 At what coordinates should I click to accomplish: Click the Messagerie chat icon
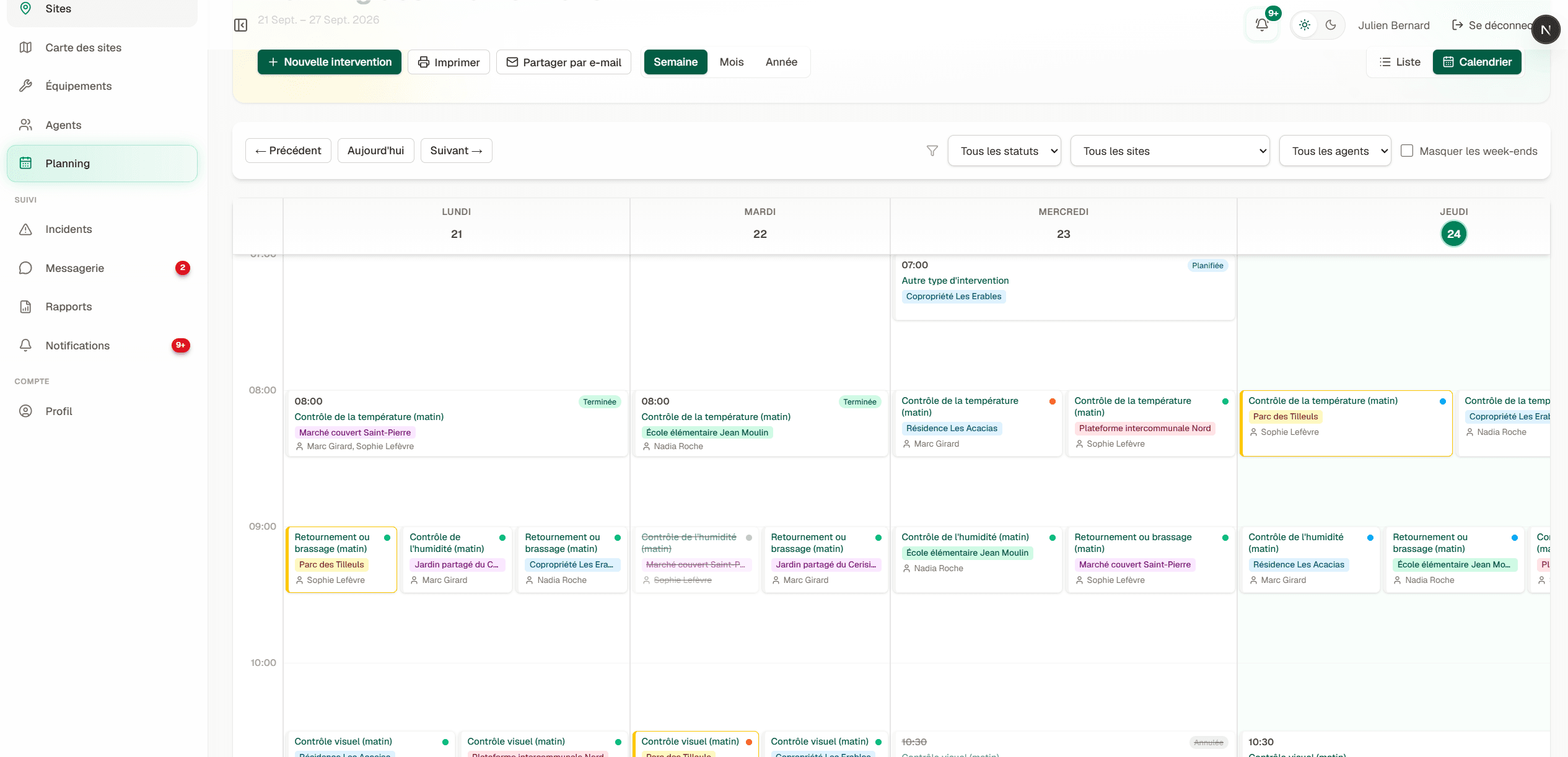click(25, 268)
